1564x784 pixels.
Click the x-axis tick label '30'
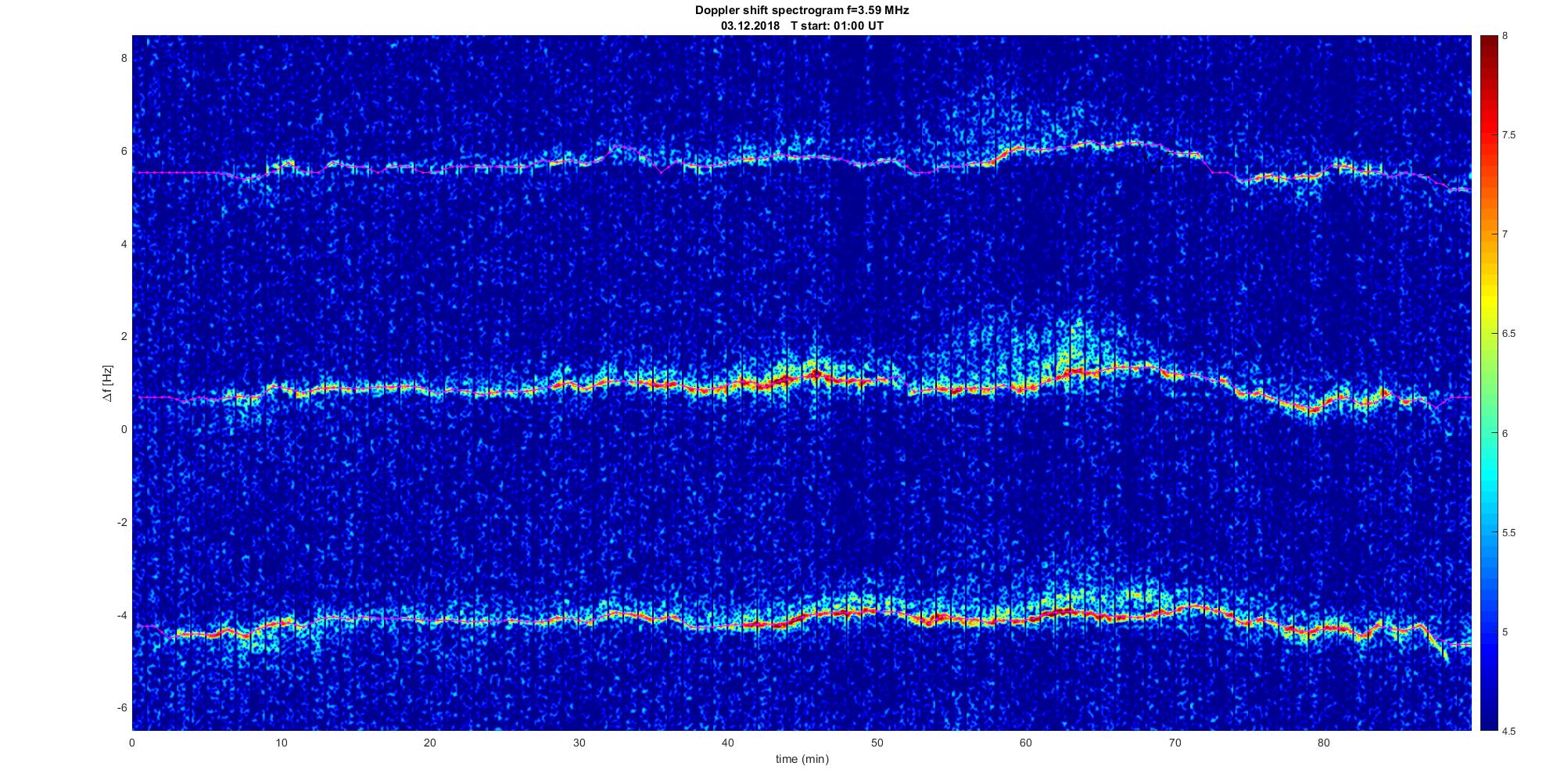[579, 743]
